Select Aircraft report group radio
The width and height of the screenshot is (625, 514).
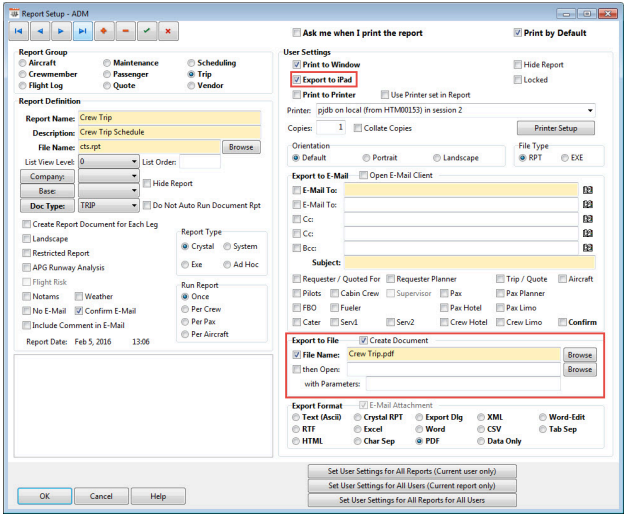[23, 63]
